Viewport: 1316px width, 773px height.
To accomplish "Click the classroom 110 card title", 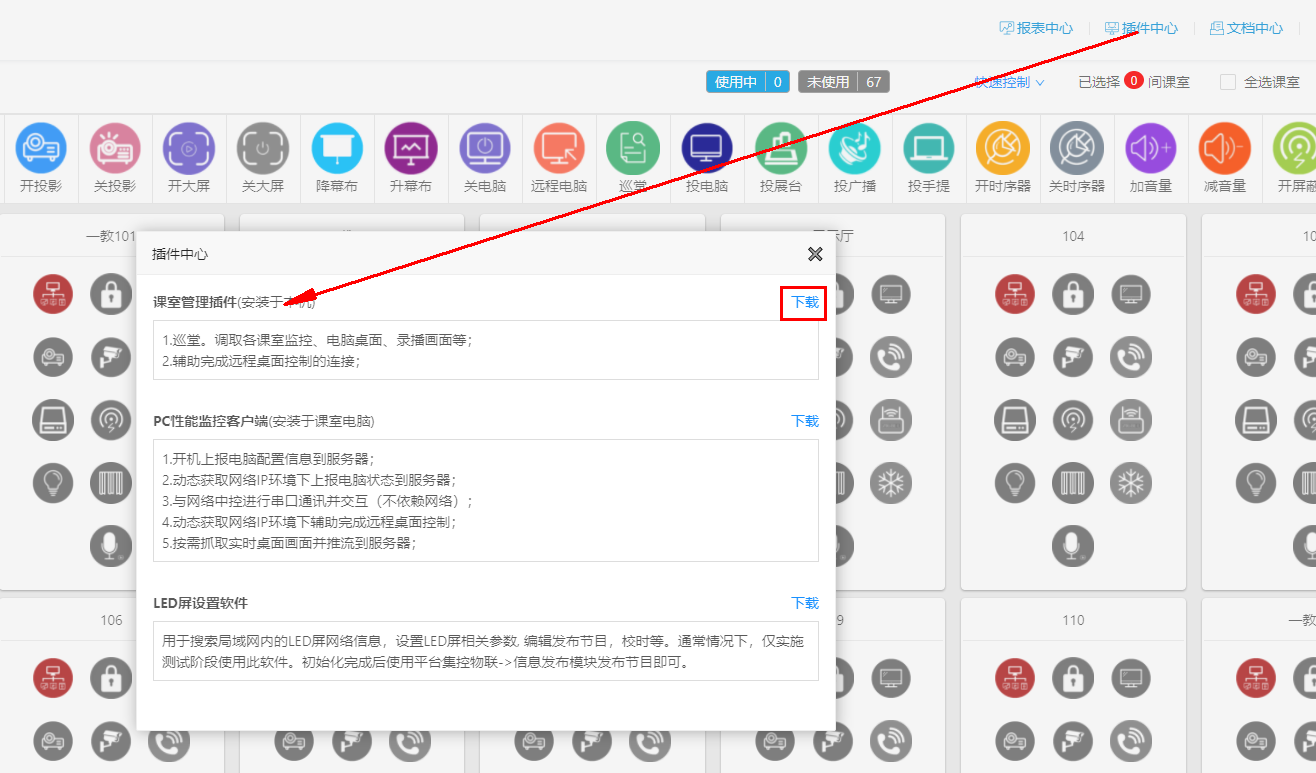I will coord(1073,620).
